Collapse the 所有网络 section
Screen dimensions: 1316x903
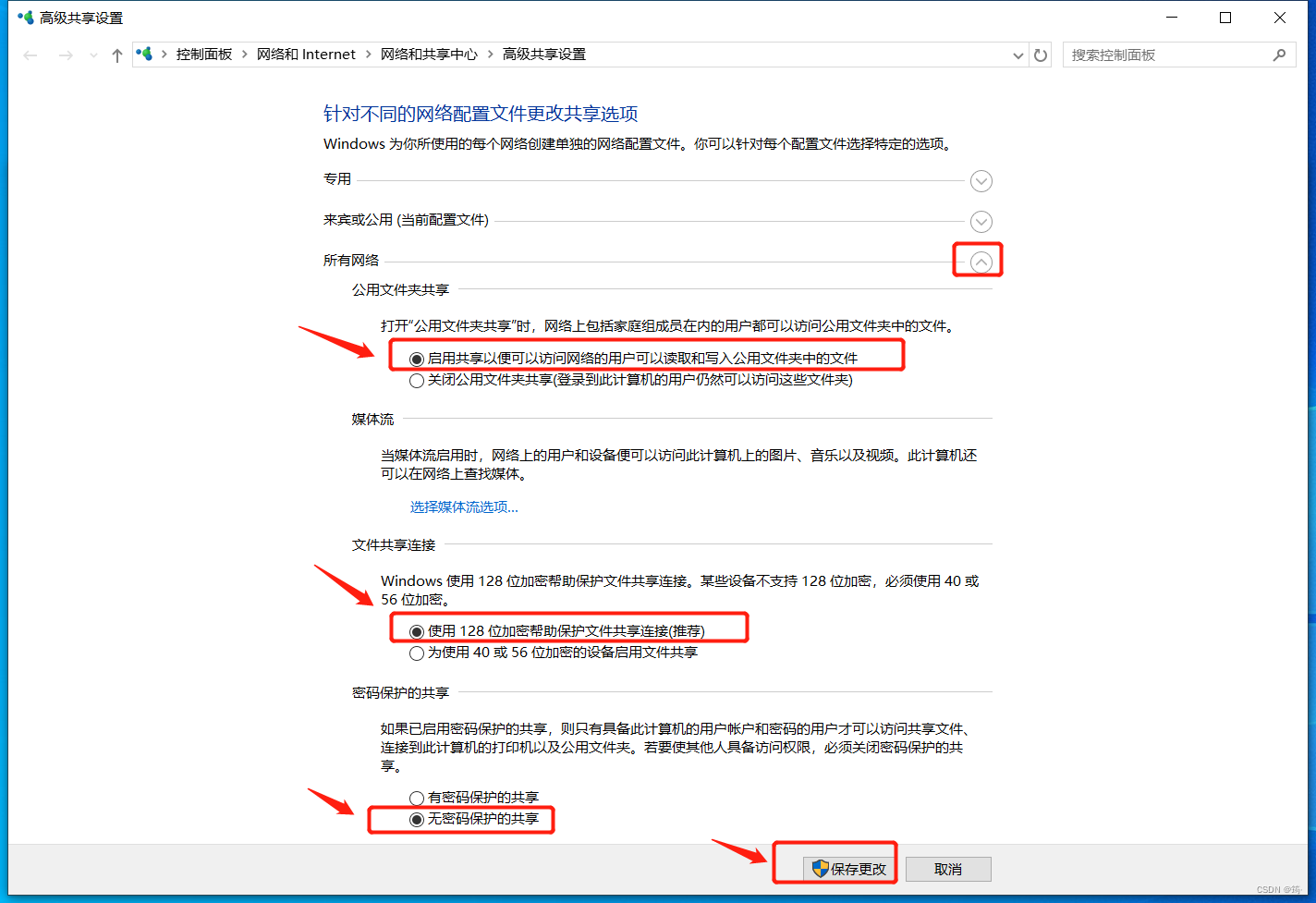[981, 262]
